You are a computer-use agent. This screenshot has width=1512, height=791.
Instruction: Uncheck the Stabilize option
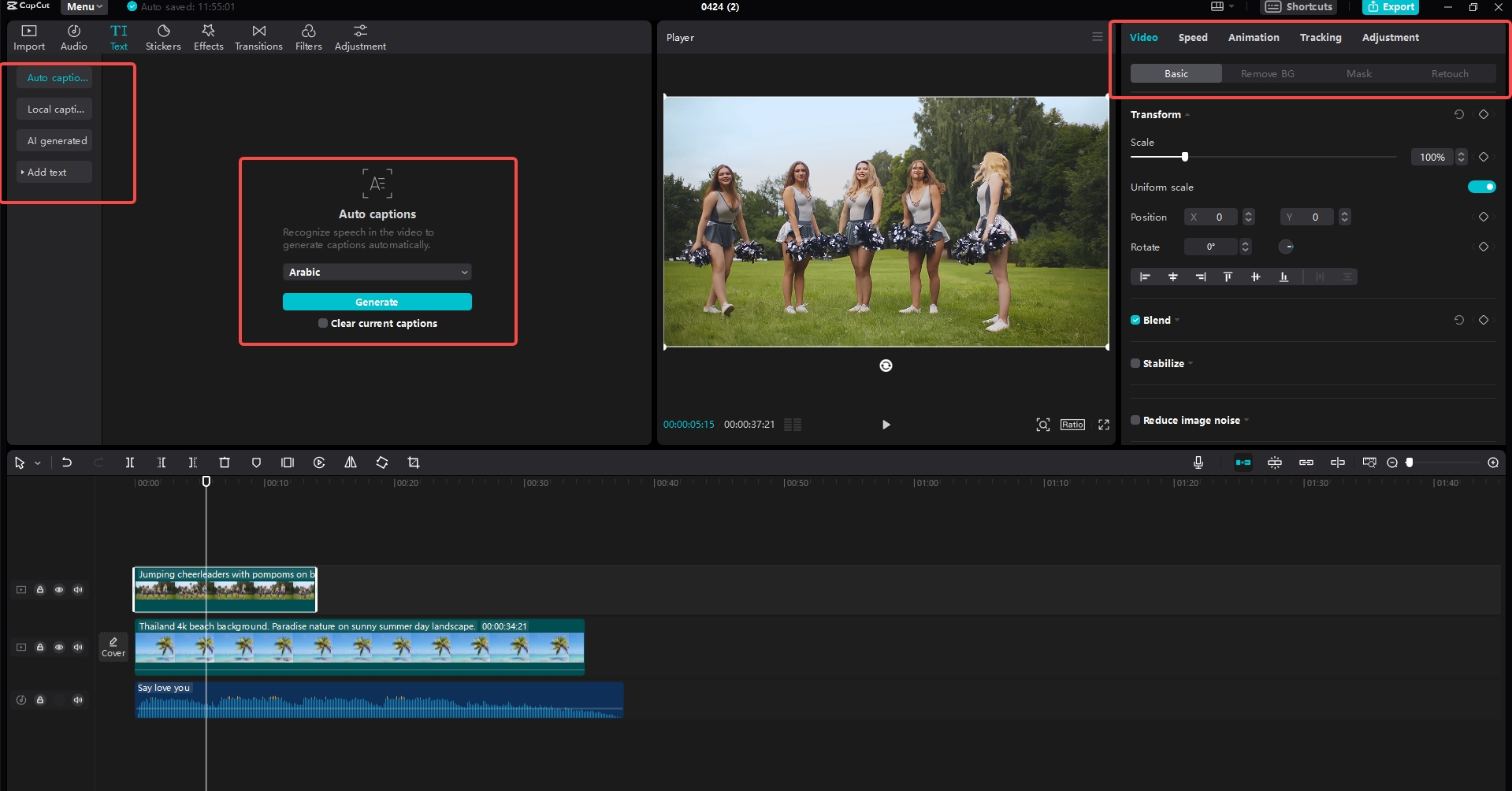1135,363
